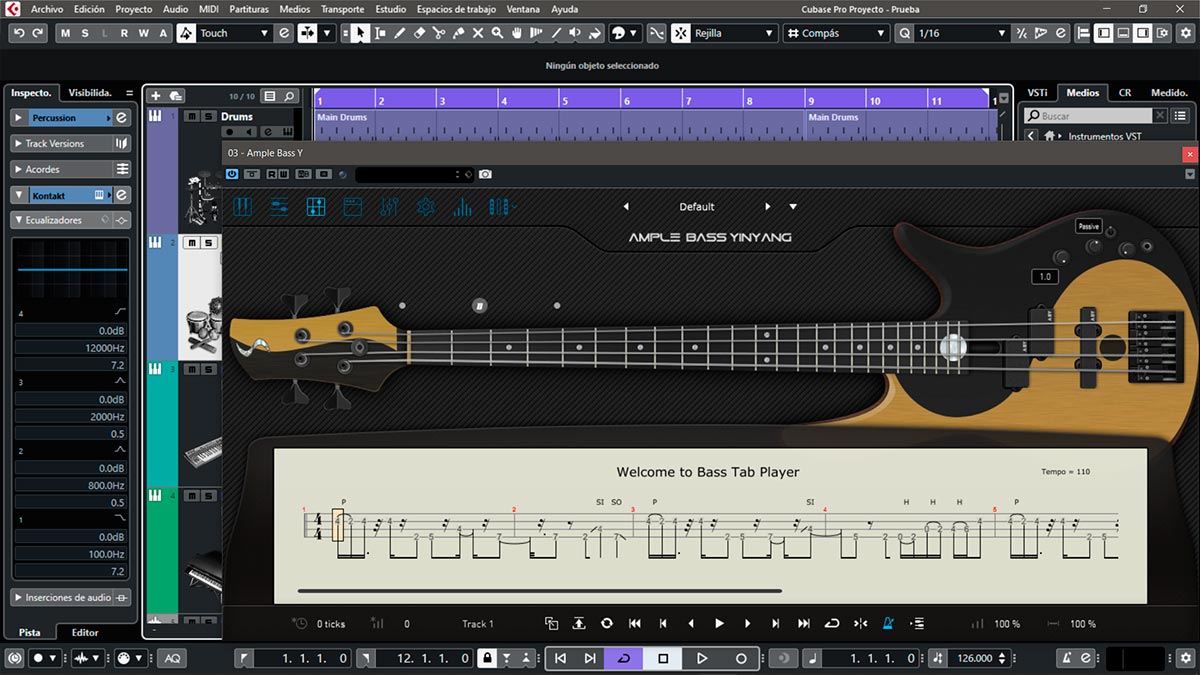This screenshot has height=675, width=1200.
Task: Click the record button in transport bar
Action: click(741, 658)
